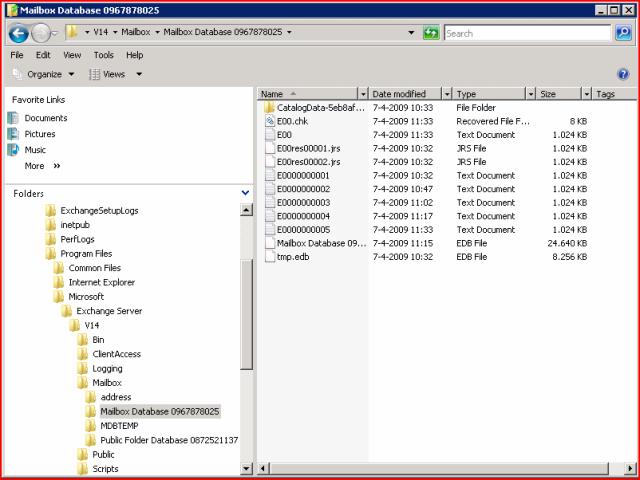Image resolution: width=640 pixels, height=480 pixels.
Task: Click the PerfLogs folder icon
Action: tap(51, 239)
